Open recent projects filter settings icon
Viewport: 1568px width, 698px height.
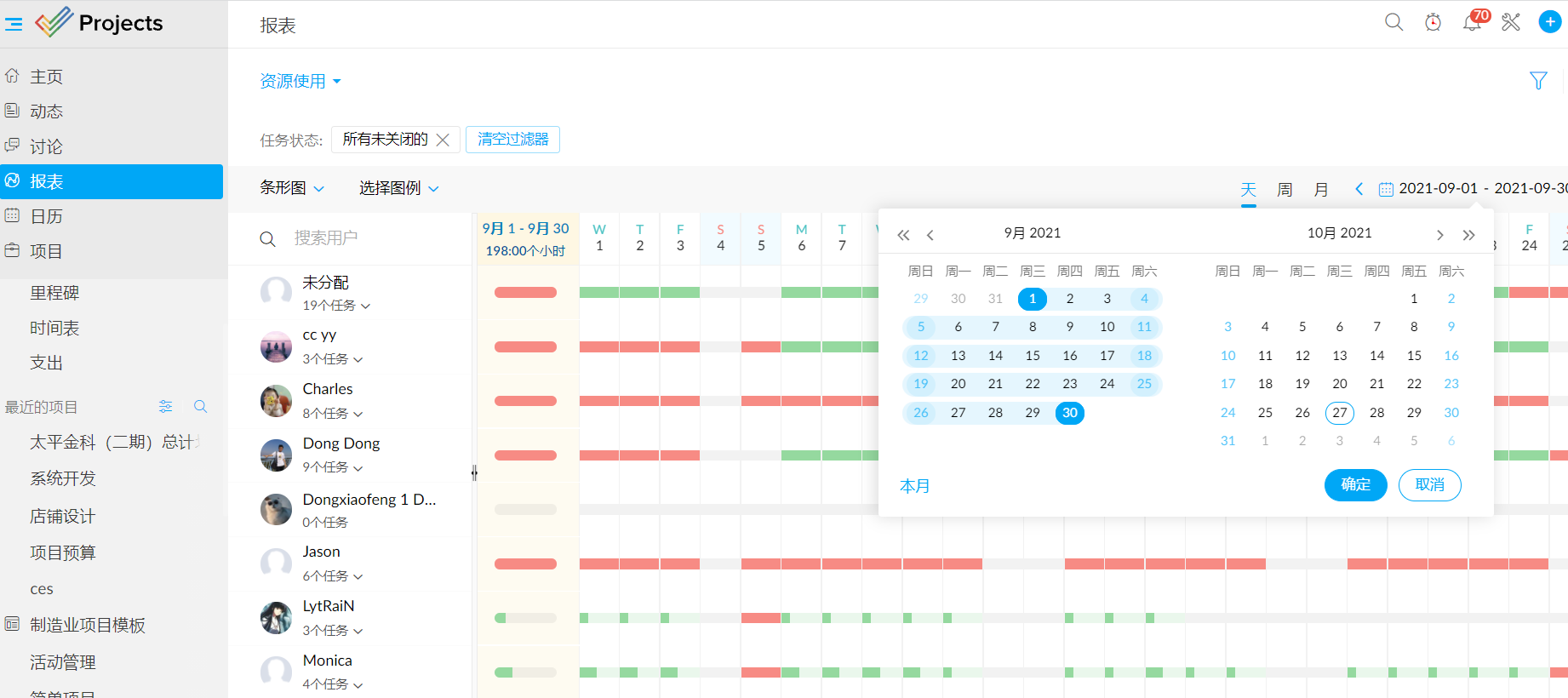pyautogui.click(x=166, y=407)
